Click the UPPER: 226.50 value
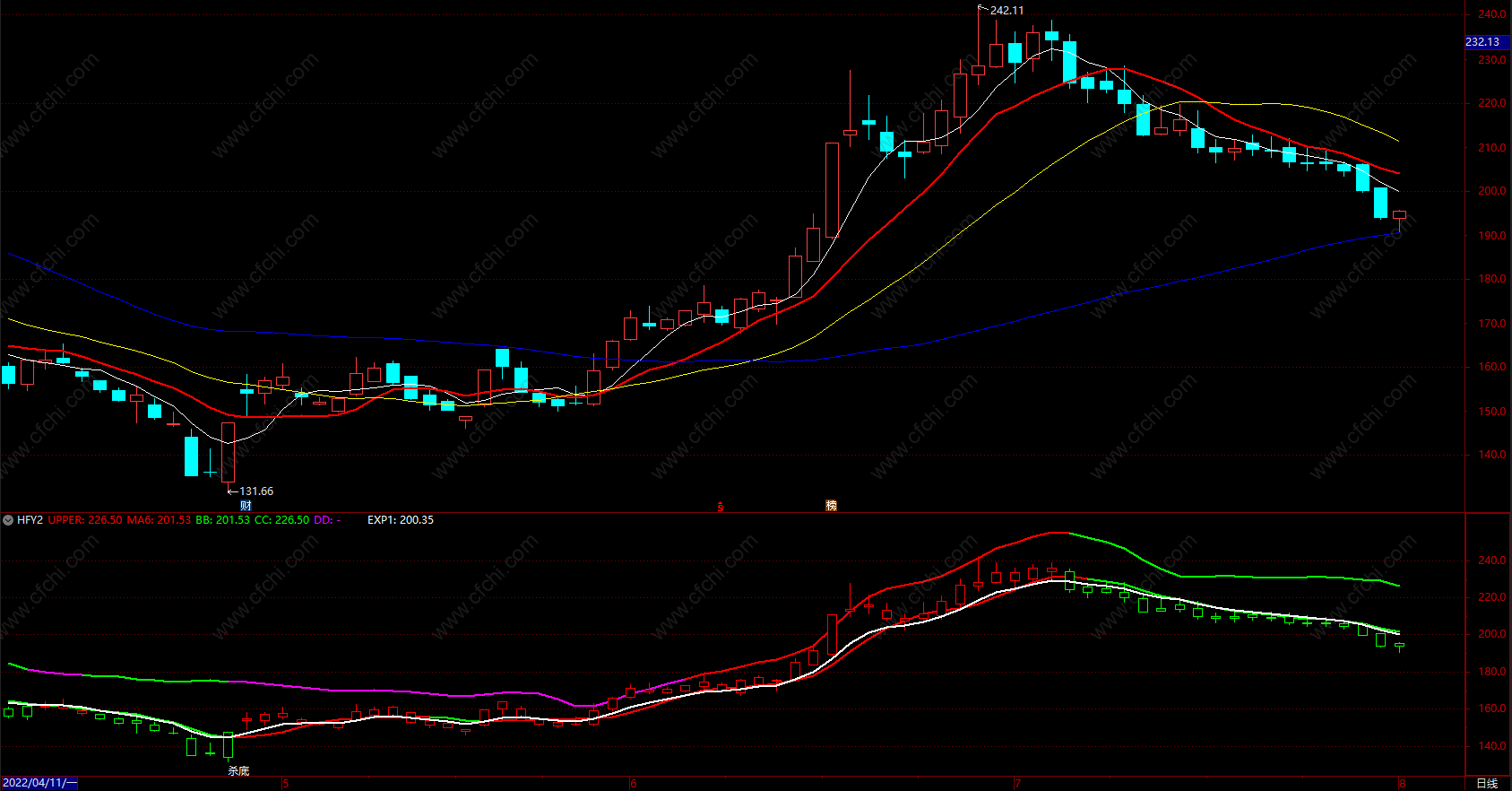 tap(85, 520)
